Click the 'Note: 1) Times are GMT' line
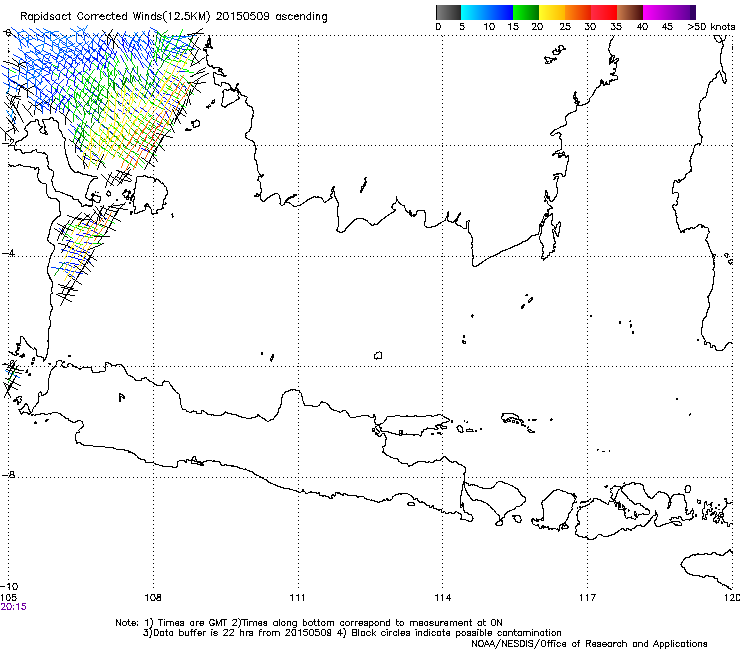The height and width of the screenshot is (650, 740). pyautogui.click(x=309, y=623)
